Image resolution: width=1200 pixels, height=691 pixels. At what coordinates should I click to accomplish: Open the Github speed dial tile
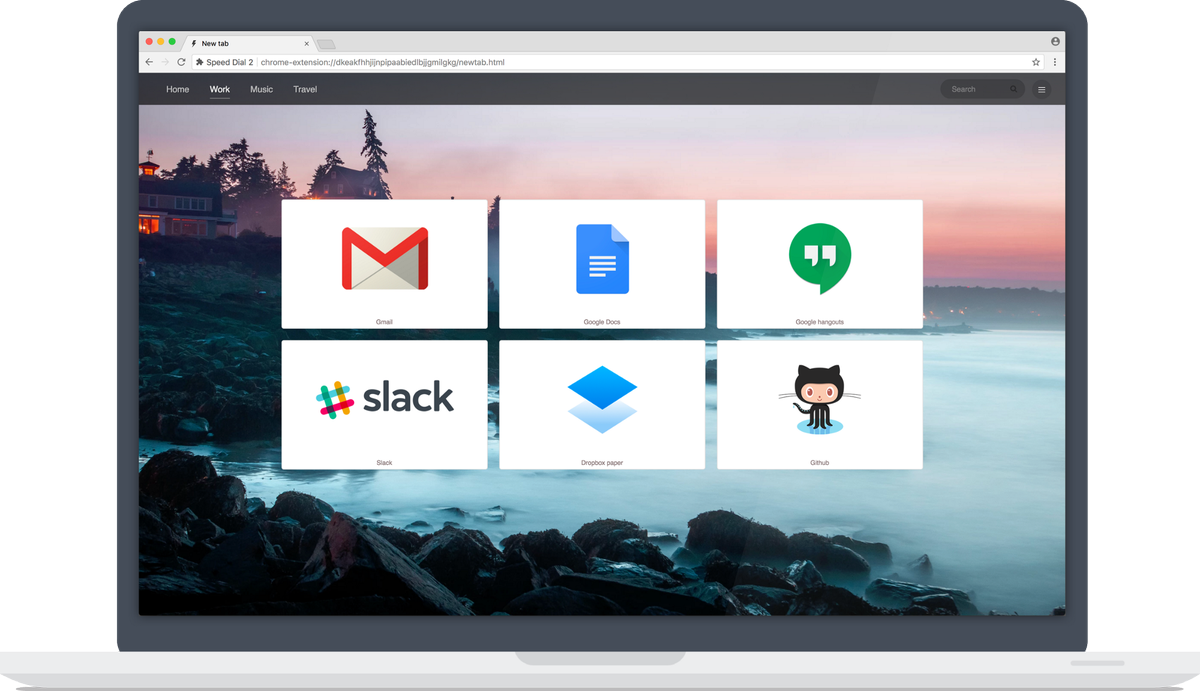click(820, 405)
